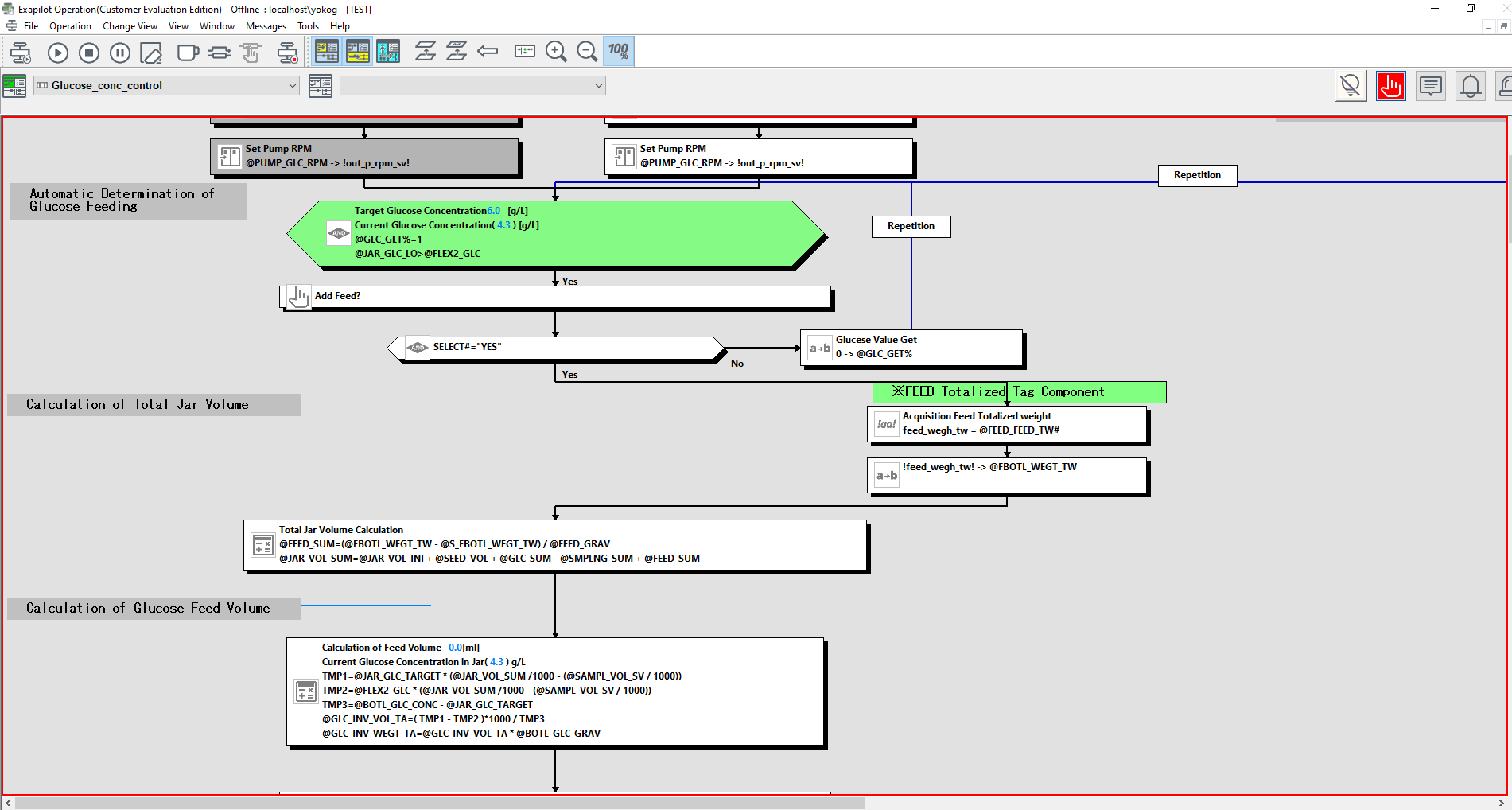Open the Glucose_conc_control procedure dropdown
The height and width of the screenshot is (810, 1512).
click(166, 85)
